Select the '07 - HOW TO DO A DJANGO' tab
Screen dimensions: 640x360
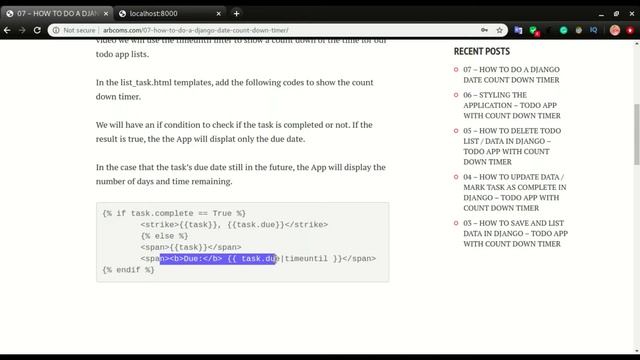(57, 13)
